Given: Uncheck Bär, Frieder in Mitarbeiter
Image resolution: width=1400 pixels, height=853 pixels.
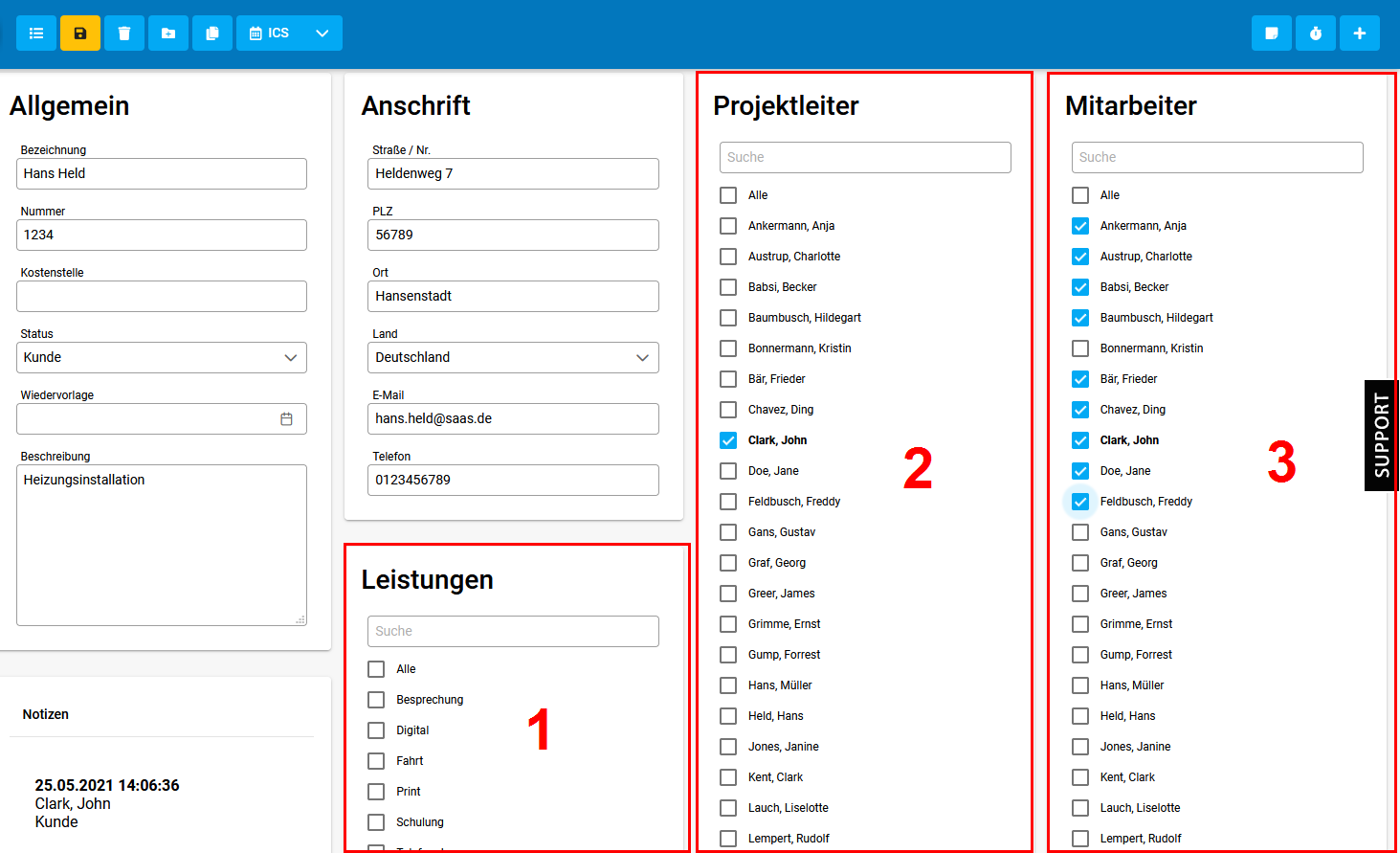Looking at the screenshot, I should (1080, 379).
